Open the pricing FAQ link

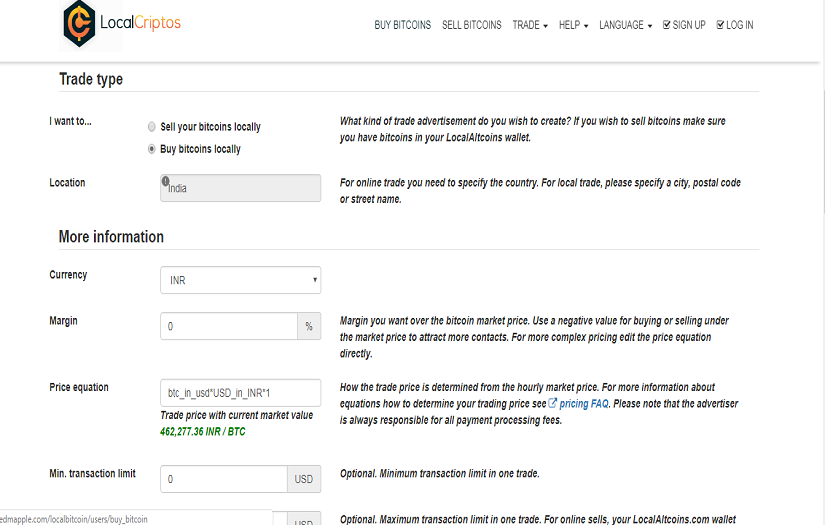coord(583,403)
